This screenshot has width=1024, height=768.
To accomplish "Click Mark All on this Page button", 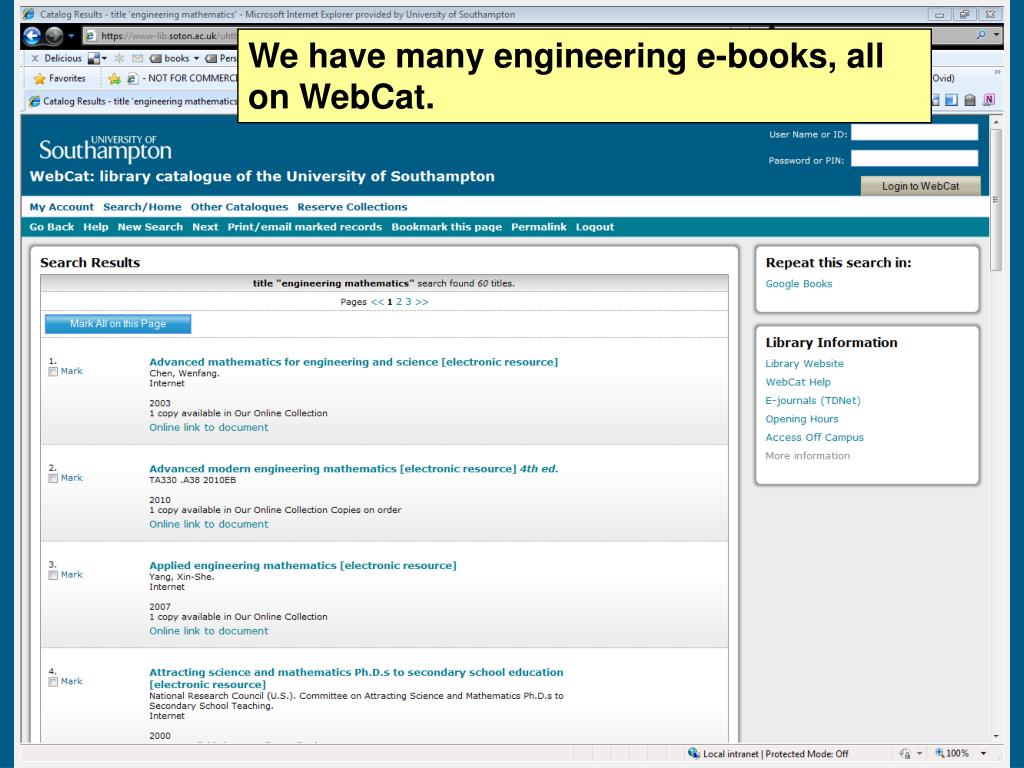I will tap(118, 324).
